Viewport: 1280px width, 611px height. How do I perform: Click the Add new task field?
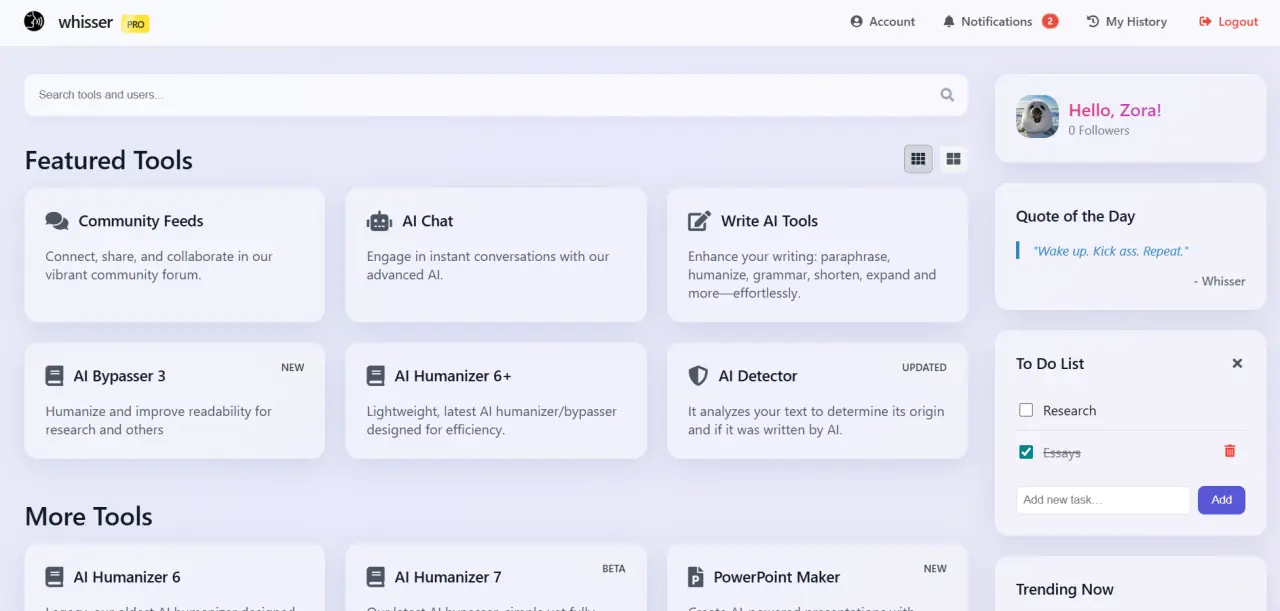click(x=1103, y=500)
